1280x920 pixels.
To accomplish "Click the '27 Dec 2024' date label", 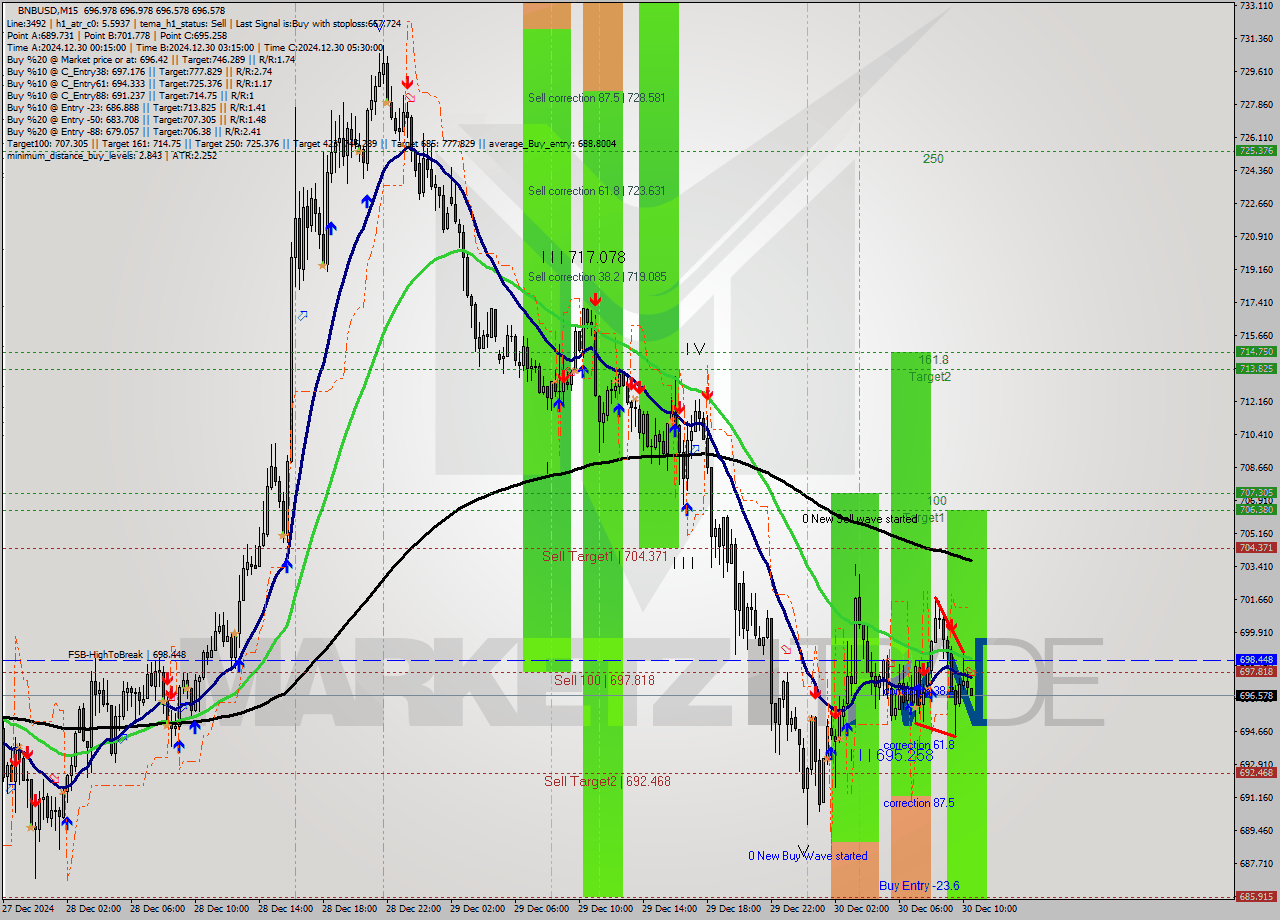I will coord(27,910).
